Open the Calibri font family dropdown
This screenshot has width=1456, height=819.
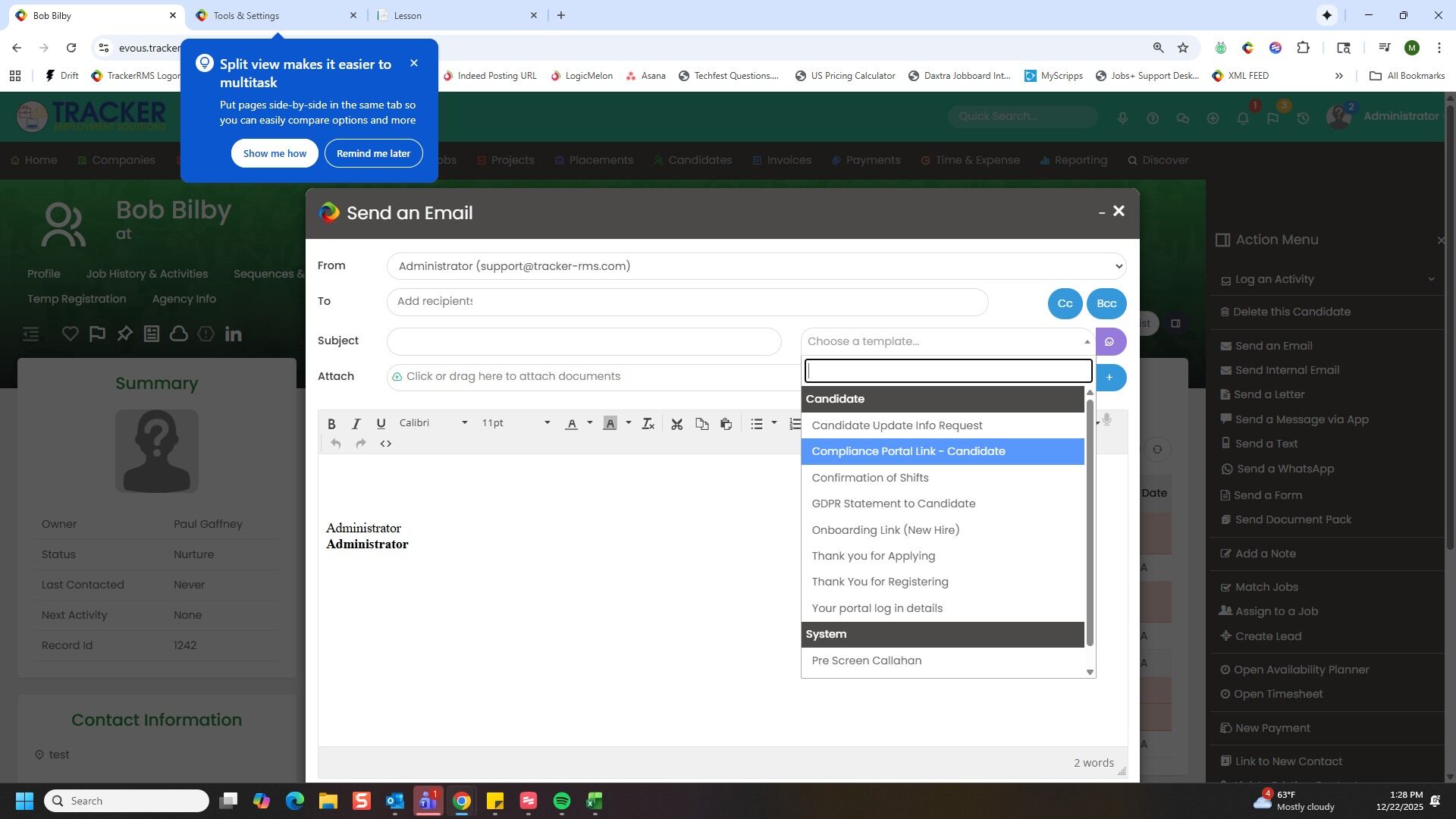click(x=433, y=423)
